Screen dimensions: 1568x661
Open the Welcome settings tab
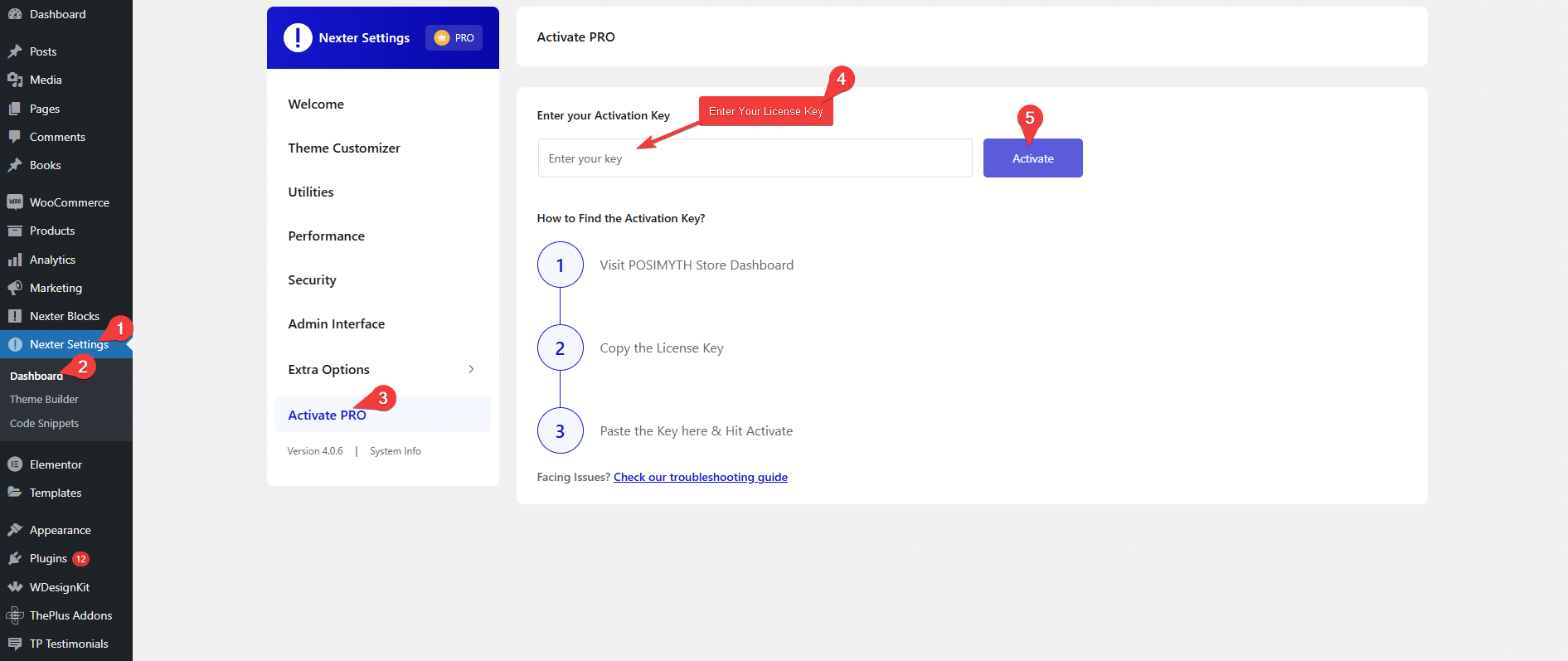coord(316,104)
